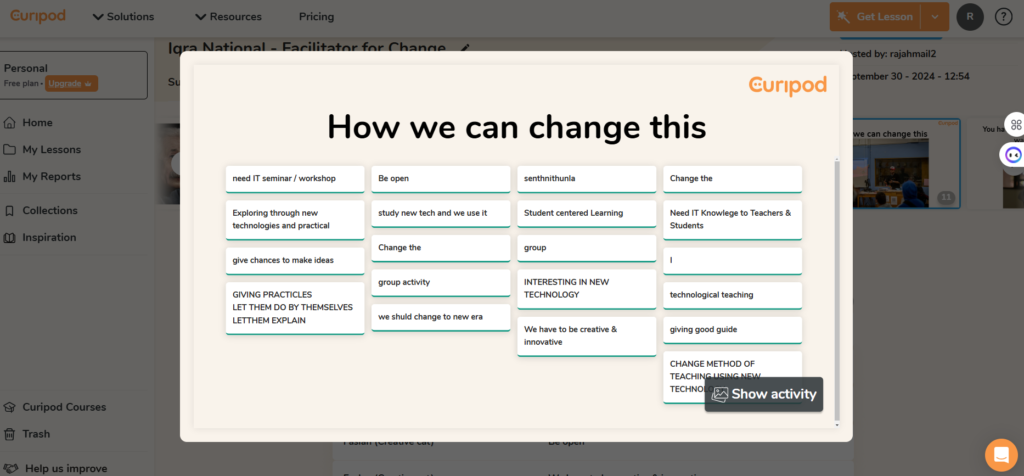Screen dimensions: 1024x476
Task: Go to My Lessons in sidebar
Action: pos(52,150)
